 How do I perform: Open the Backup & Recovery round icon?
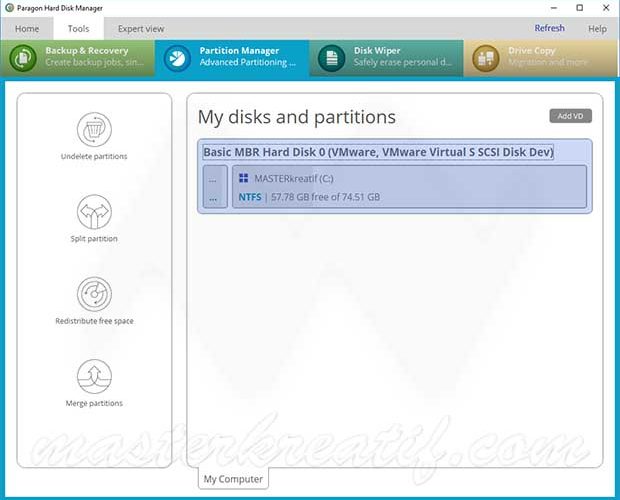pyautogui.click(x=23, y=58)
